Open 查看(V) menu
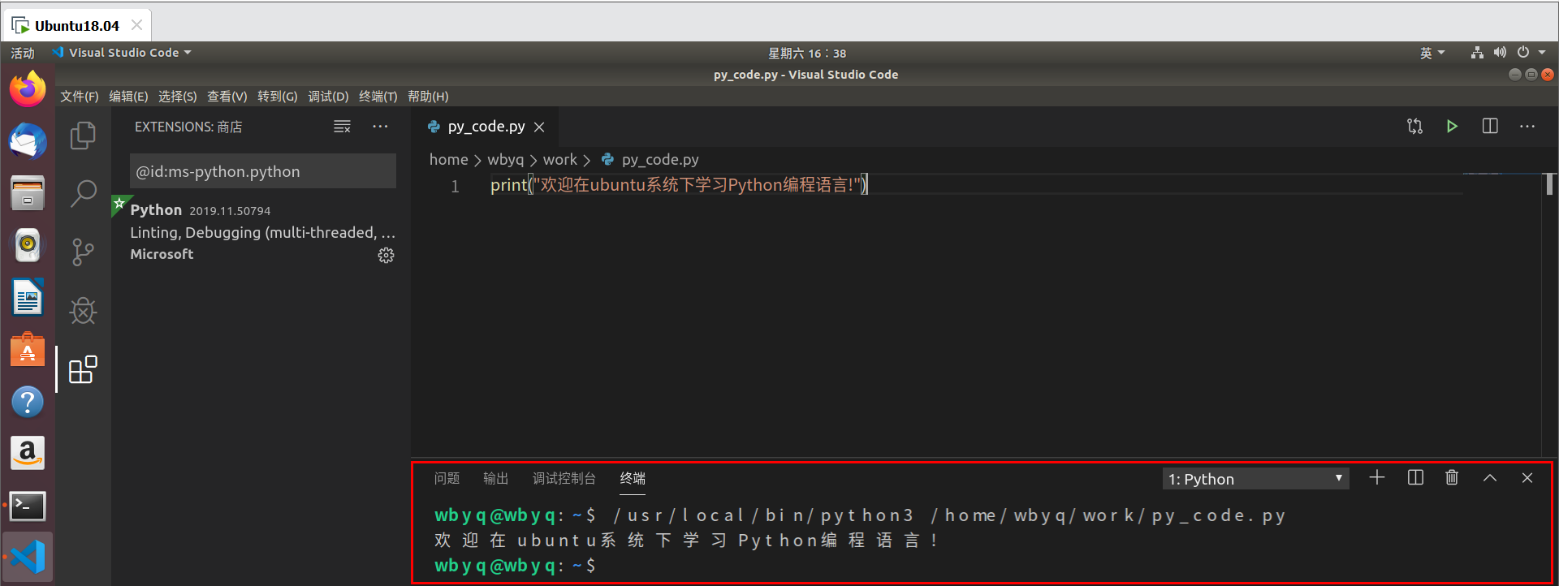The height and width of the screenshot is (586, 1559). (x=227, y=97)
